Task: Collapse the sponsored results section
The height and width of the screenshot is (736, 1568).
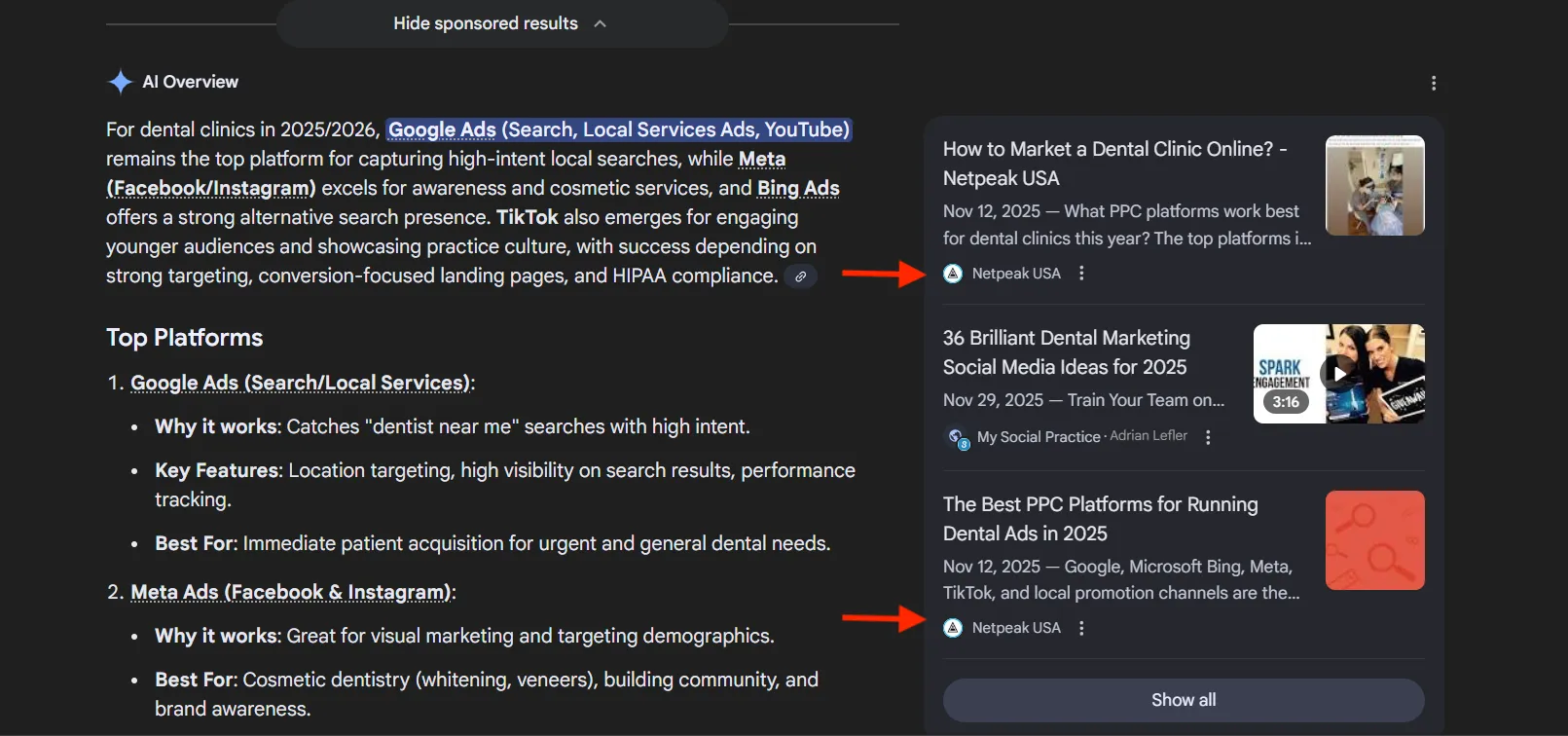Action: point(486,23)
